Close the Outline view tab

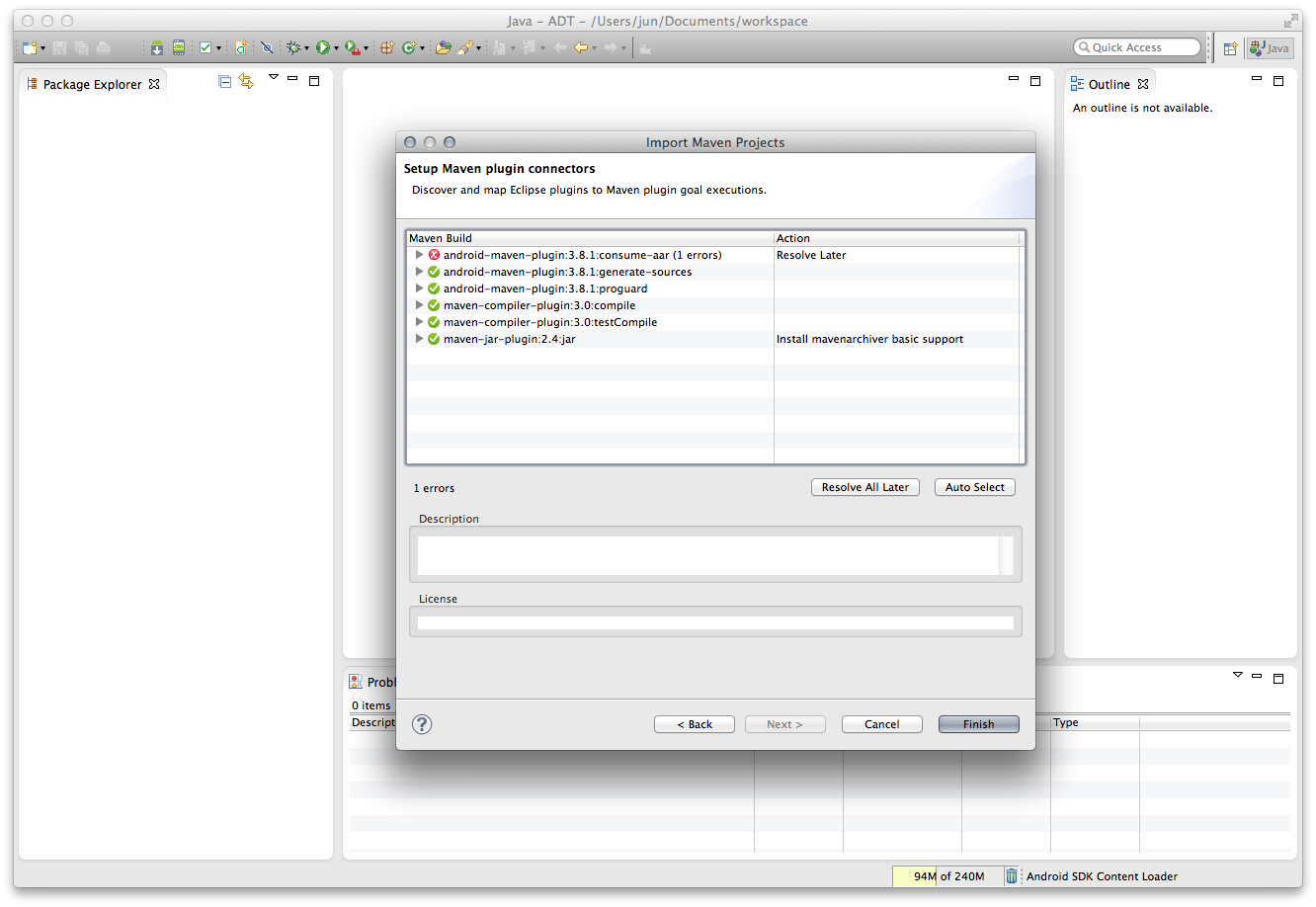pos(1143,84)
